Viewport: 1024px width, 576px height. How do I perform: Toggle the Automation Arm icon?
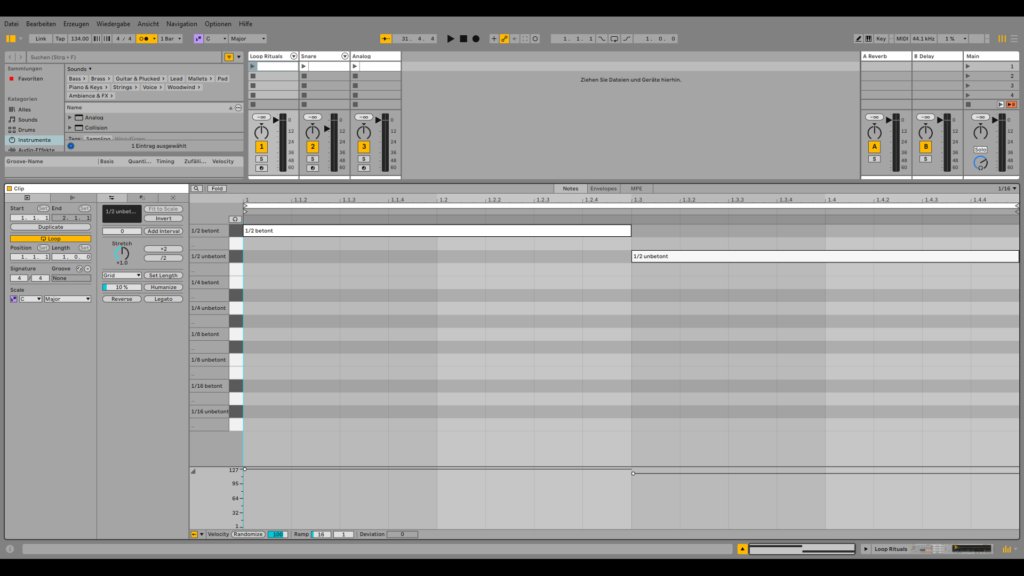pyautogui.click(x=504, y=39)
